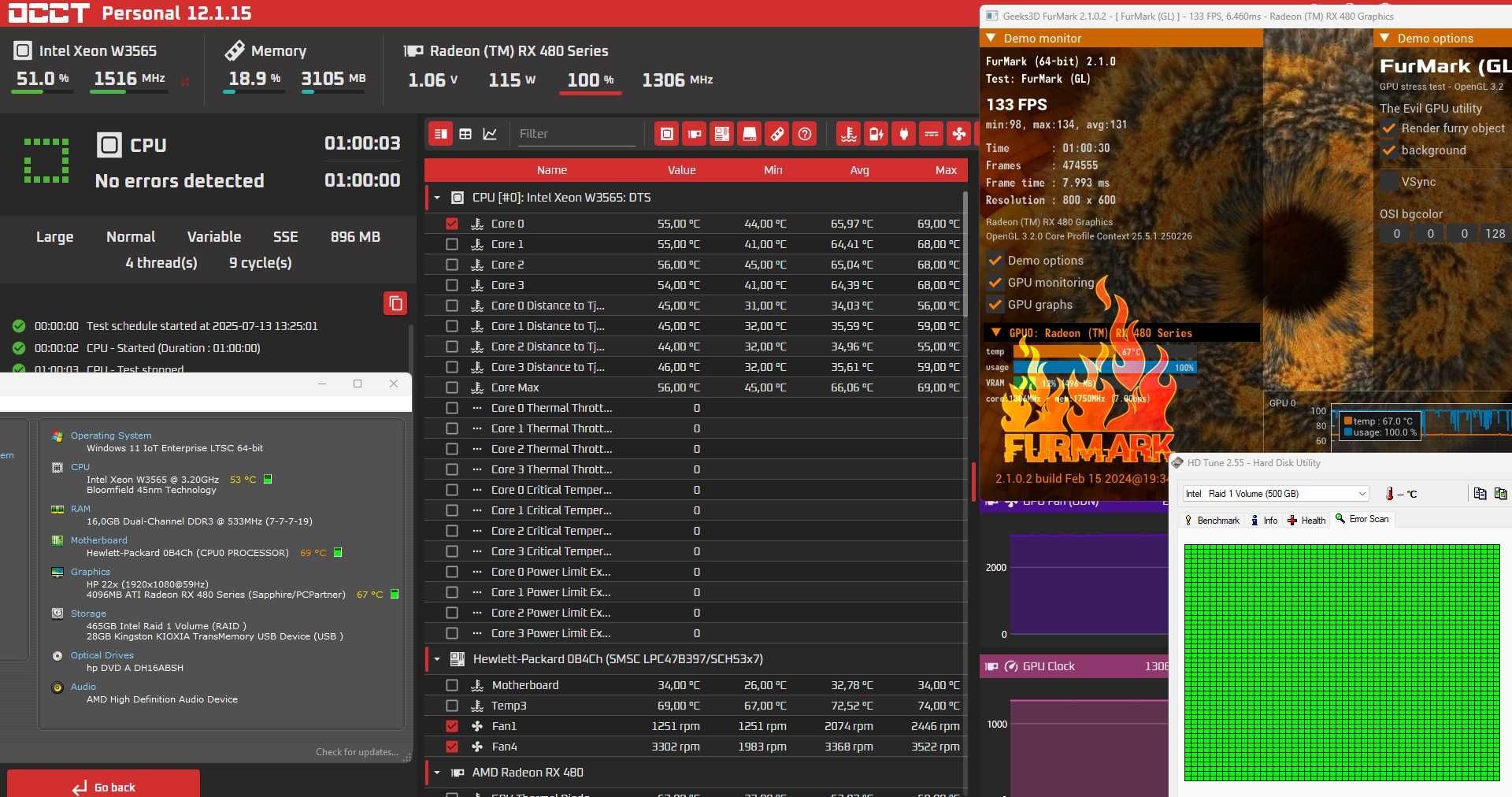The height and width of the screenshot is (797, 1512).
Task: Check the Core 1 temperature checkbox
Action: pos(452,244)
